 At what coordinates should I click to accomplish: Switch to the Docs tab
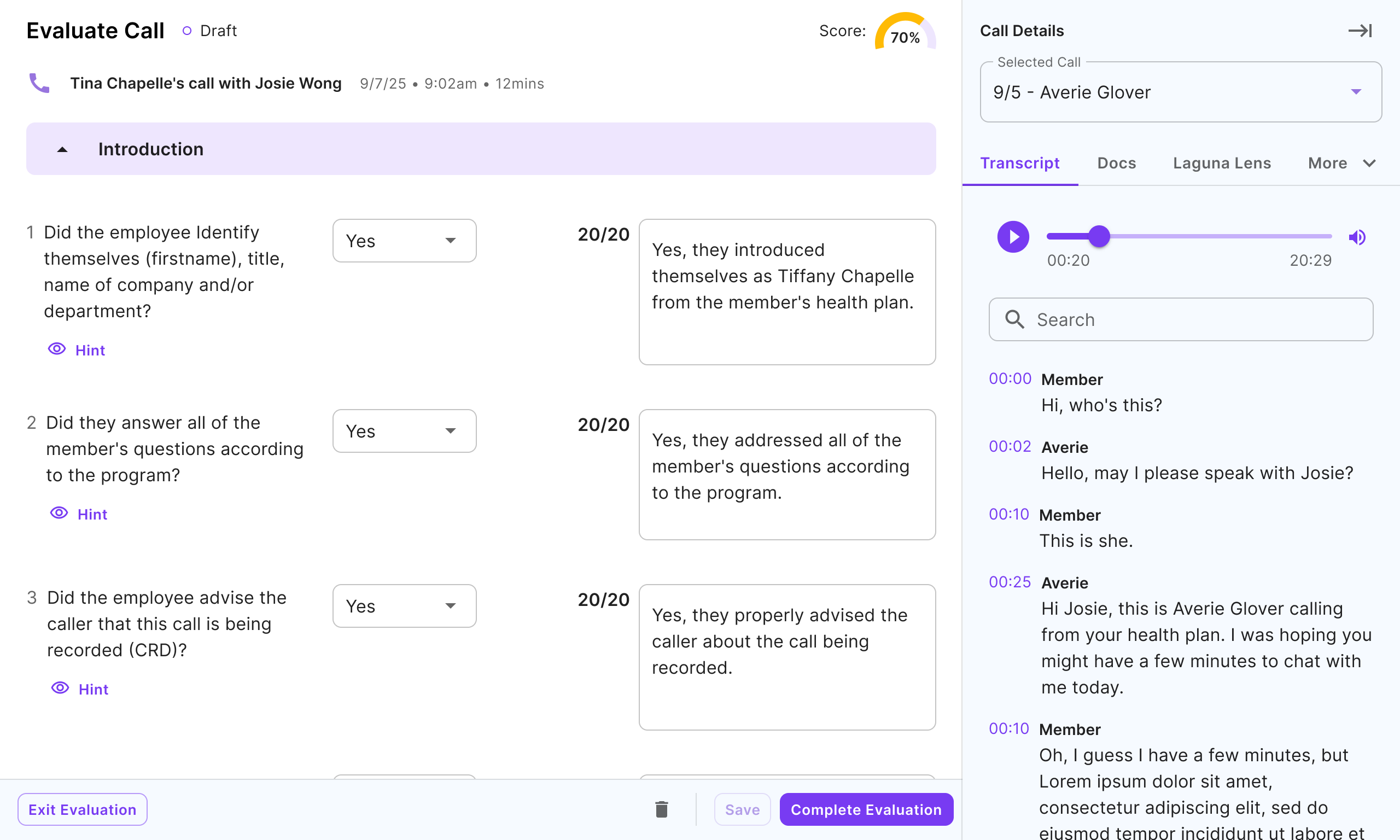pyautogui.click(x=1116, y=163)
